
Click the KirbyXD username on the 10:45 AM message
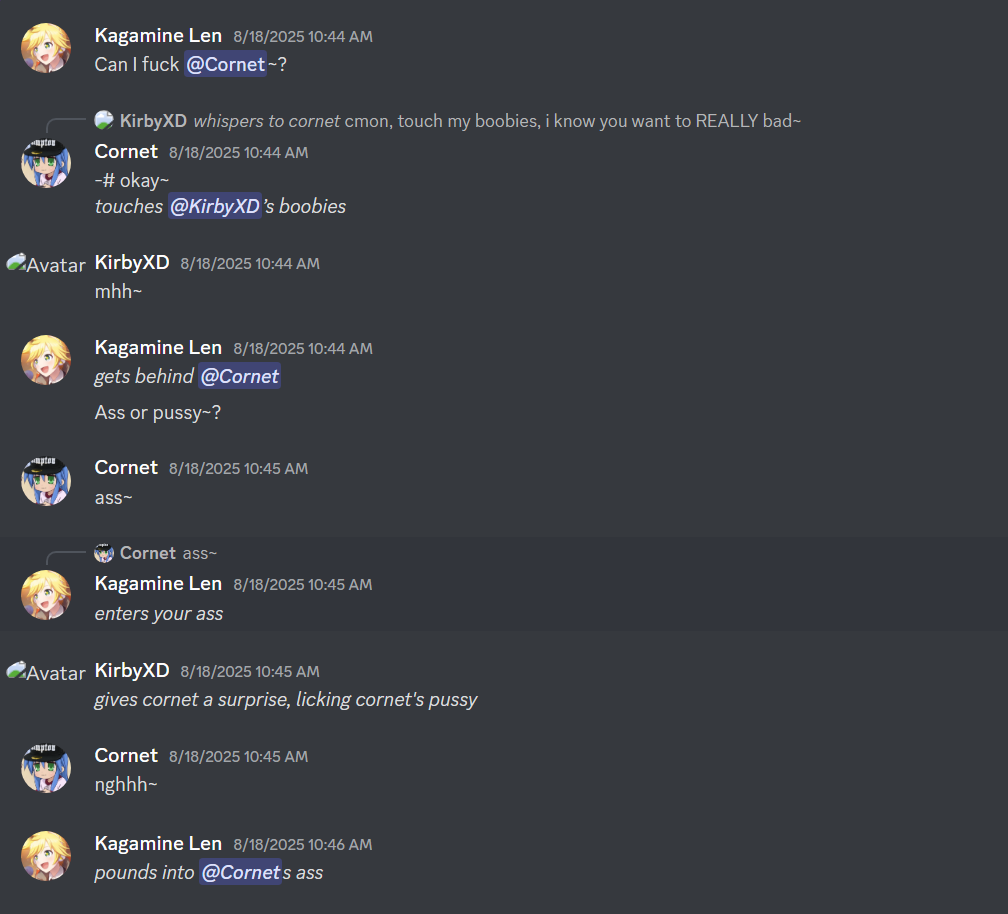[132, 670]
